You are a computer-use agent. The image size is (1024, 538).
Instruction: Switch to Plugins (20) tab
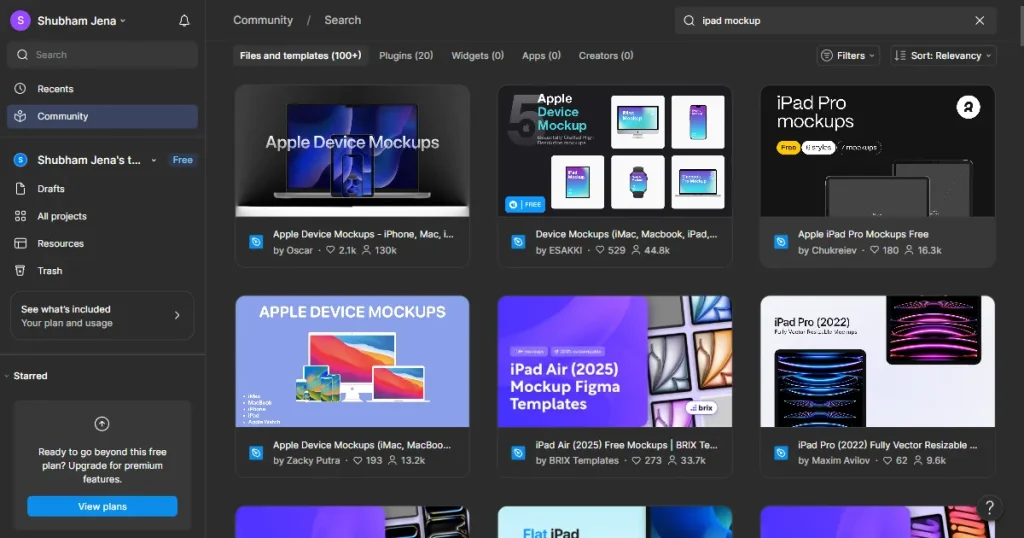point(406,55)
